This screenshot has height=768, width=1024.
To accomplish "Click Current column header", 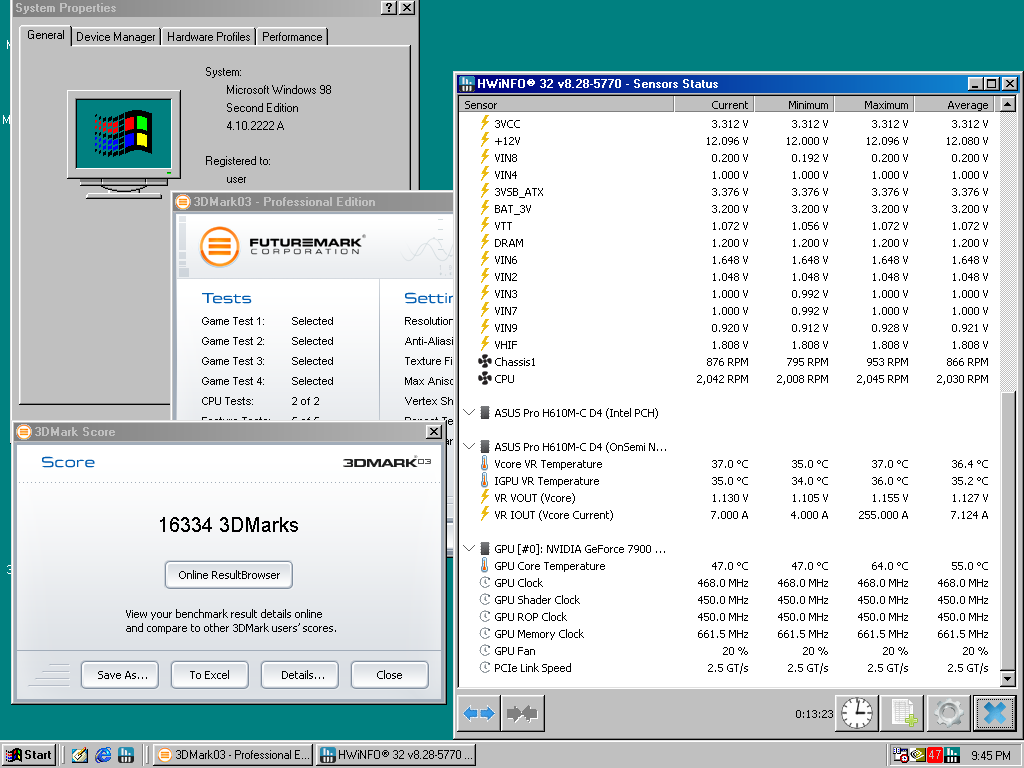I will tap(714, 104).
